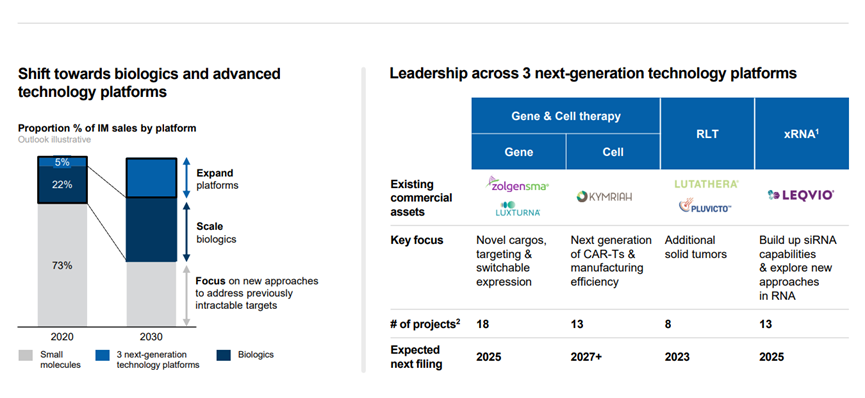Select the Gene & Cell therapy header

[x=565, y=116]
